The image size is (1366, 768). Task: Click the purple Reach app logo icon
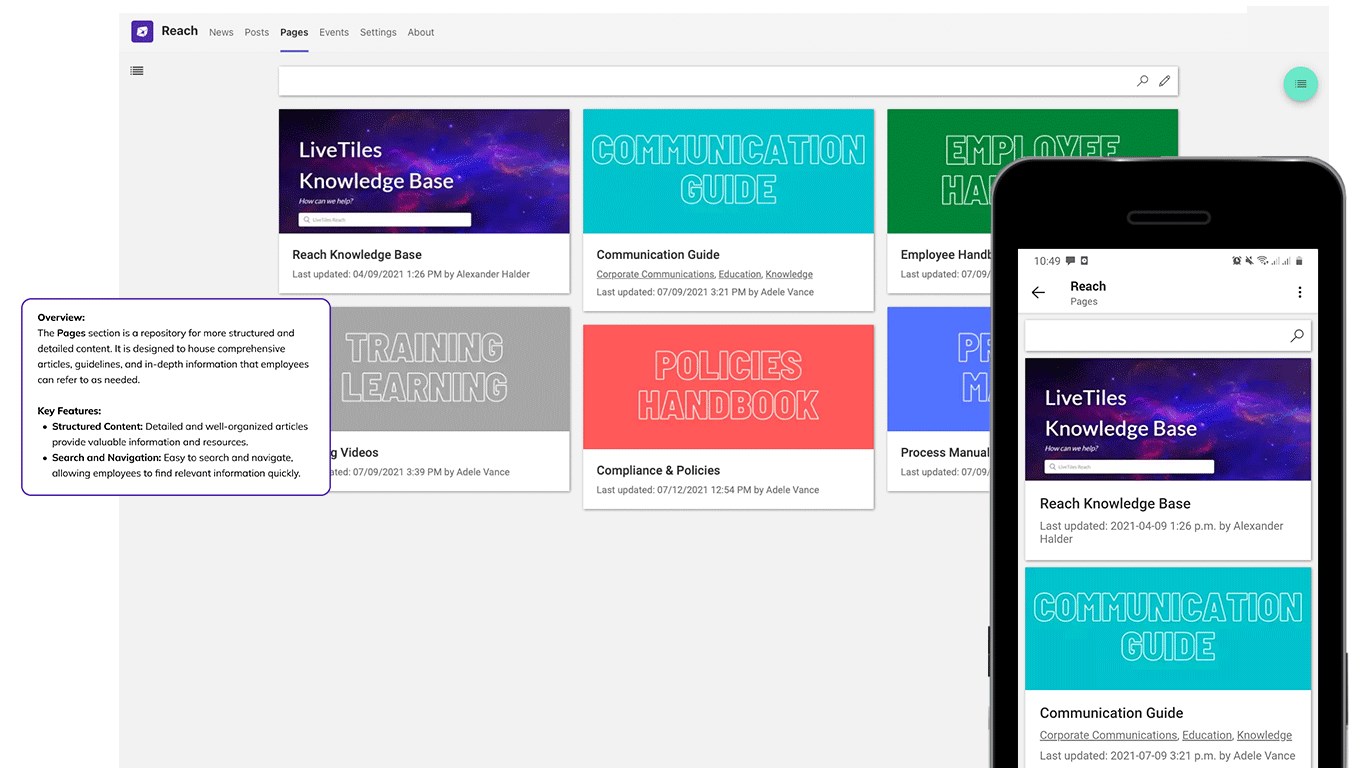click(142, 31)
